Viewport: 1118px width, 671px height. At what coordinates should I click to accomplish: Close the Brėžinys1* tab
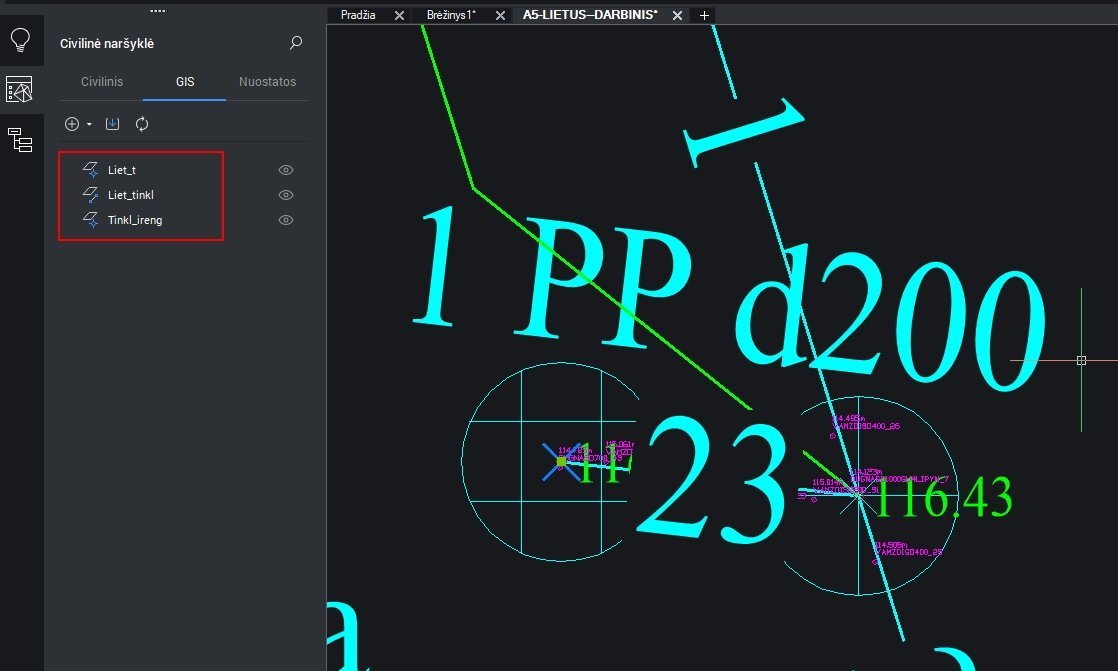tap(501, 15)
